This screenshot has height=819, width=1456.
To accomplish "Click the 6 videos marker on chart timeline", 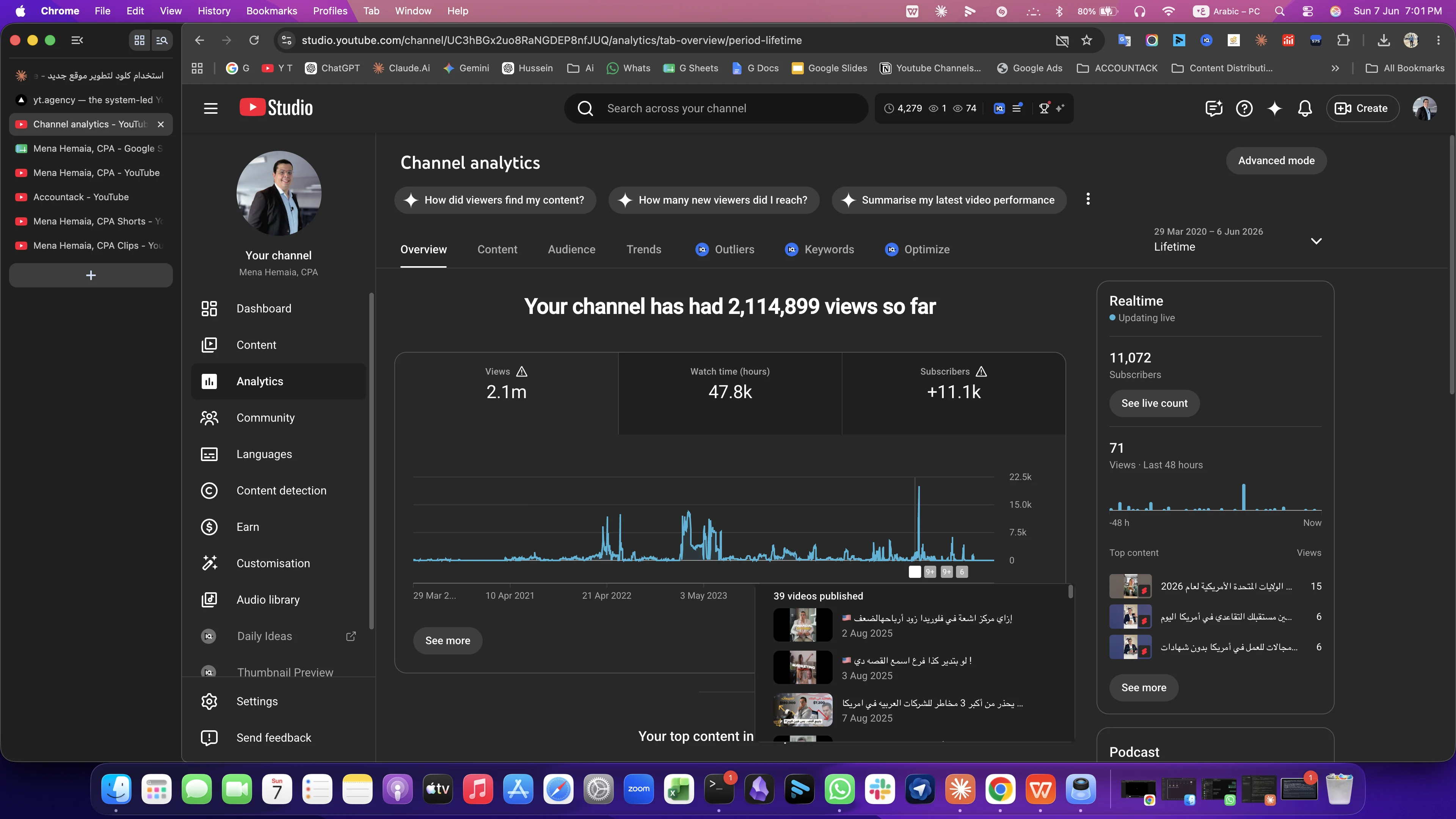I will coord(962,571).
